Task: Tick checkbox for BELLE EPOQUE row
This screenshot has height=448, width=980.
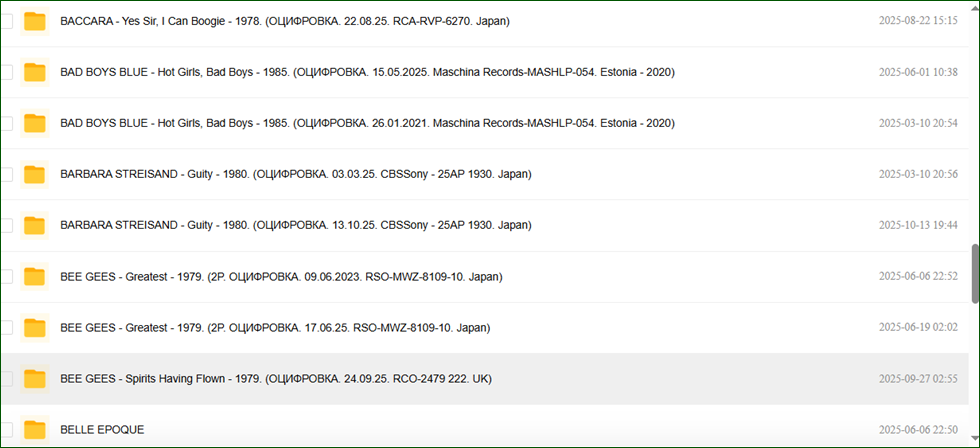Action: coord(6,430)
